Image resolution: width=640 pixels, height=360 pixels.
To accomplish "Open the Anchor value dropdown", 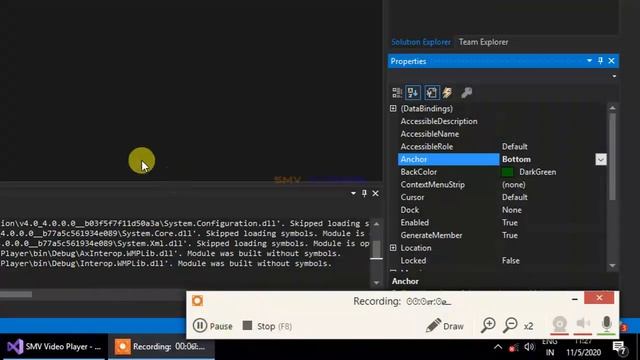I will coord(600,160).
